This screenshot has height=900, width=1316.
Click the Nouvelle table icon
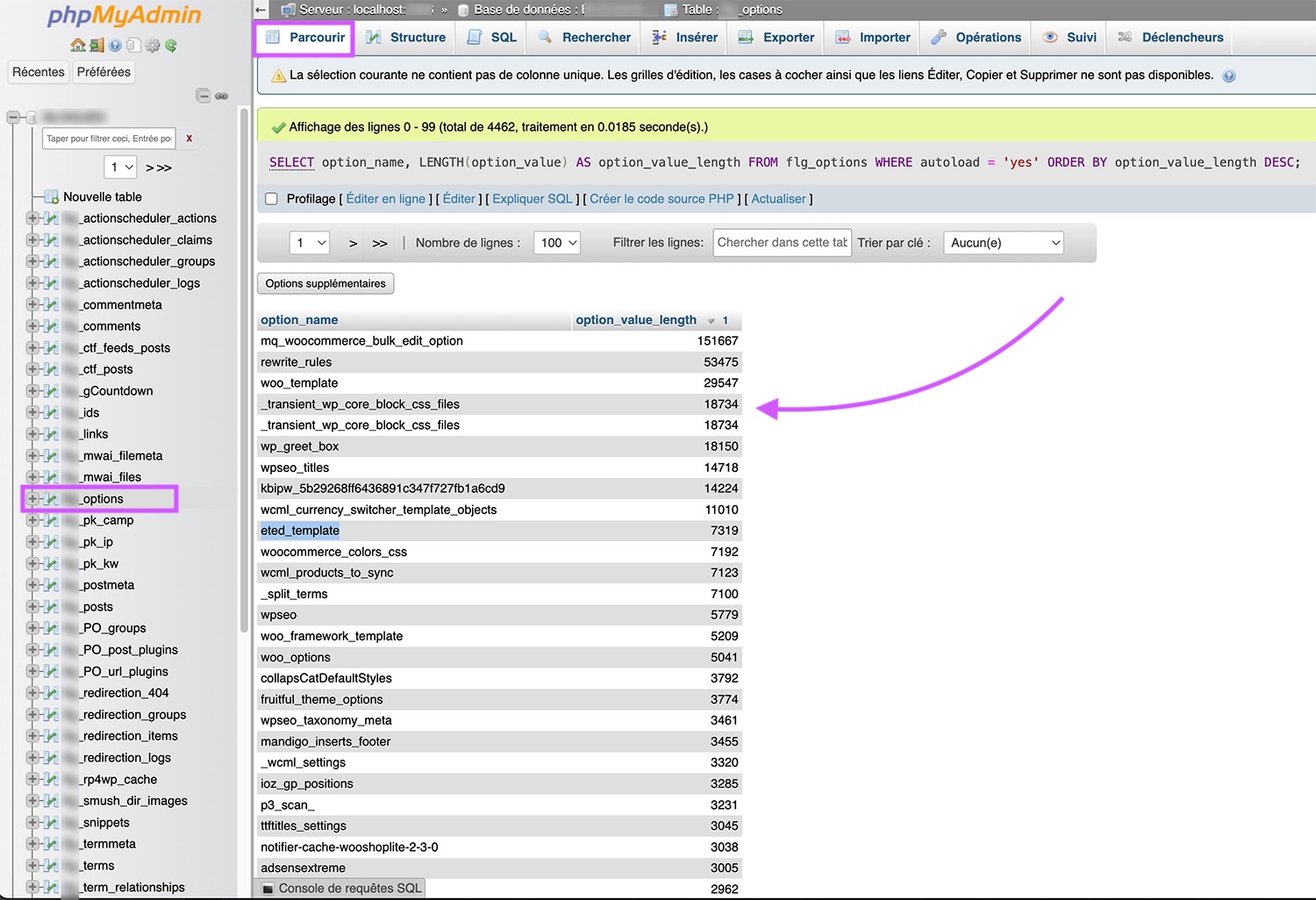pos(52,196)
